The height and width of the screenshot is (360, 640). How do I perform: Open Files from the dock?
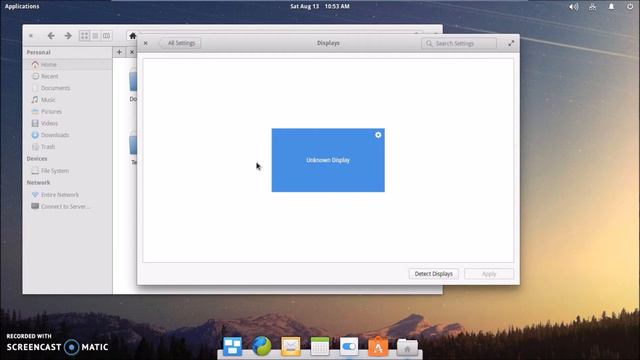[x=407, y=347]
